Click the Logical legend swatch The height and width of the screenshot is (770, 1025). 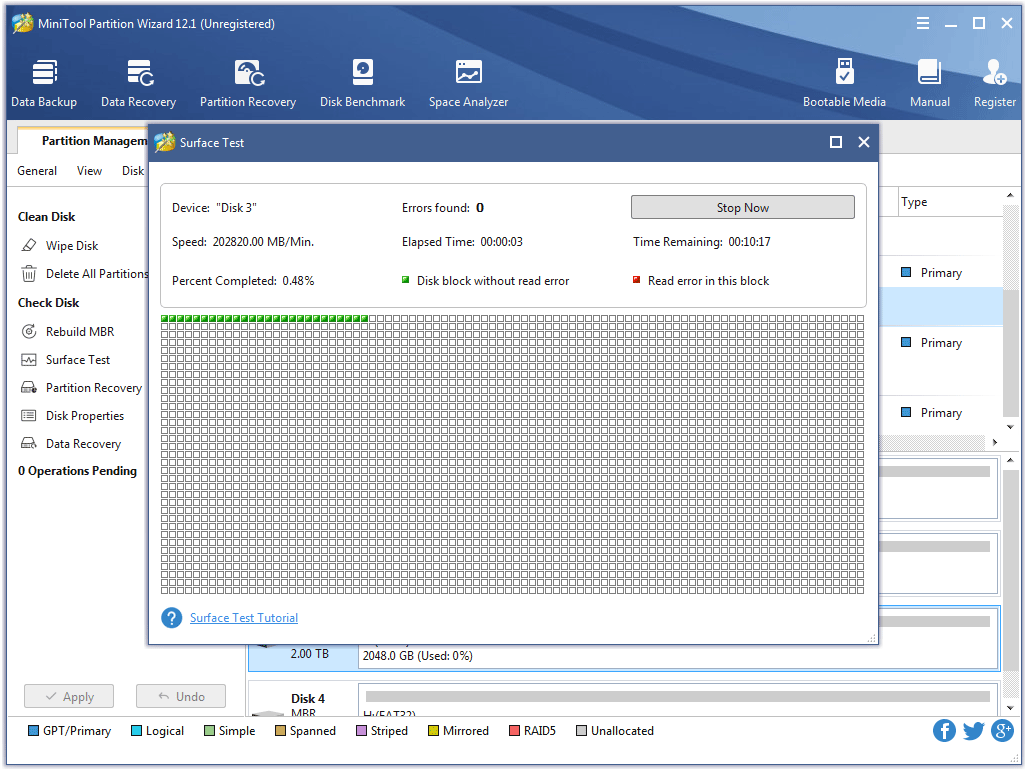click(x=137, y=731)
